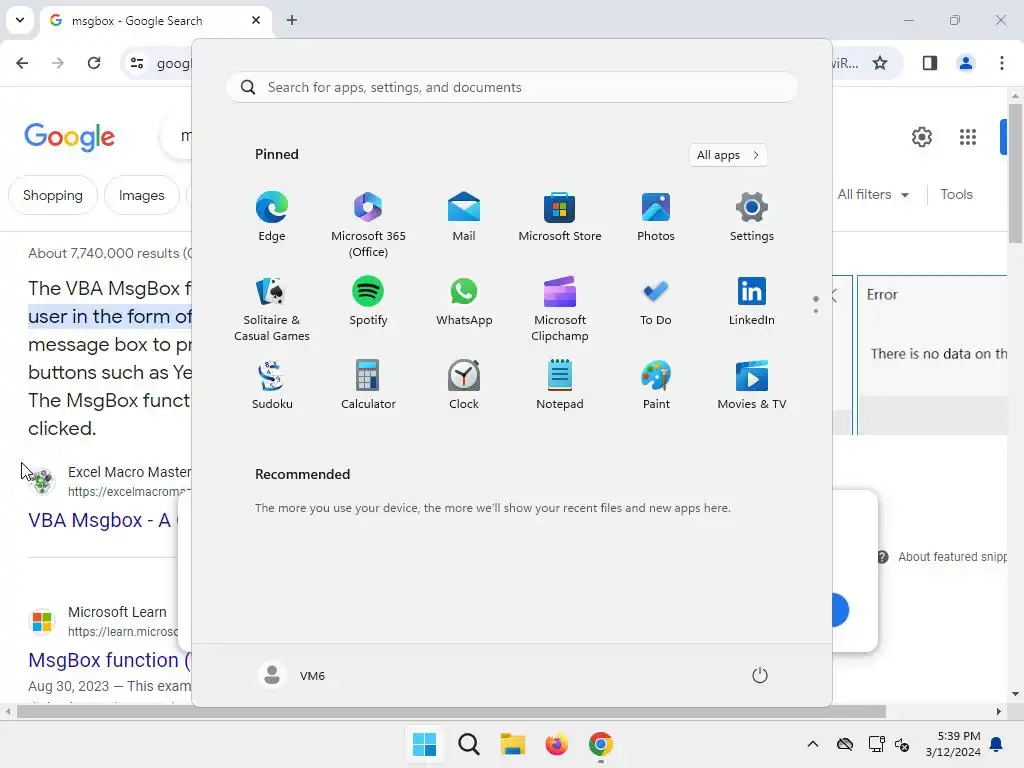1024x768 pixels.
Task: Filter results by Images
Action: [142, 195]
